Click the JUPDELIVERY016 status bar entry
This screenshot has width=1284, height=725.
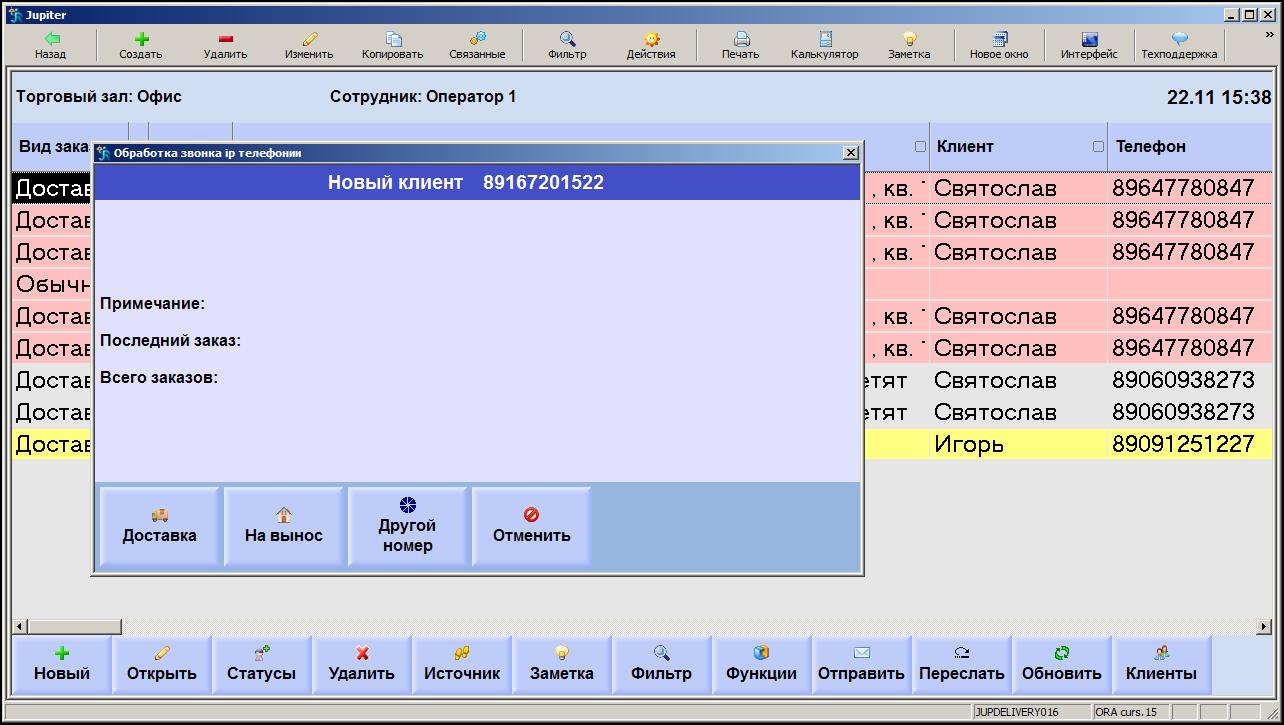(x=1031, y=712)
